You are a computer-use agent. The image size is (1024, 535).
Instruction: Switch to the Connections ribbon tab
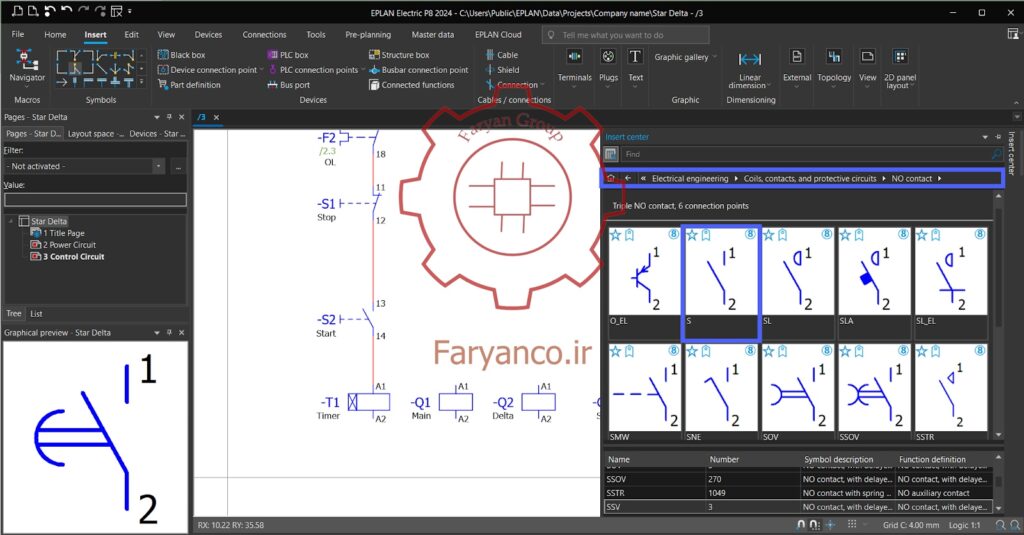(x=264, y=35)
